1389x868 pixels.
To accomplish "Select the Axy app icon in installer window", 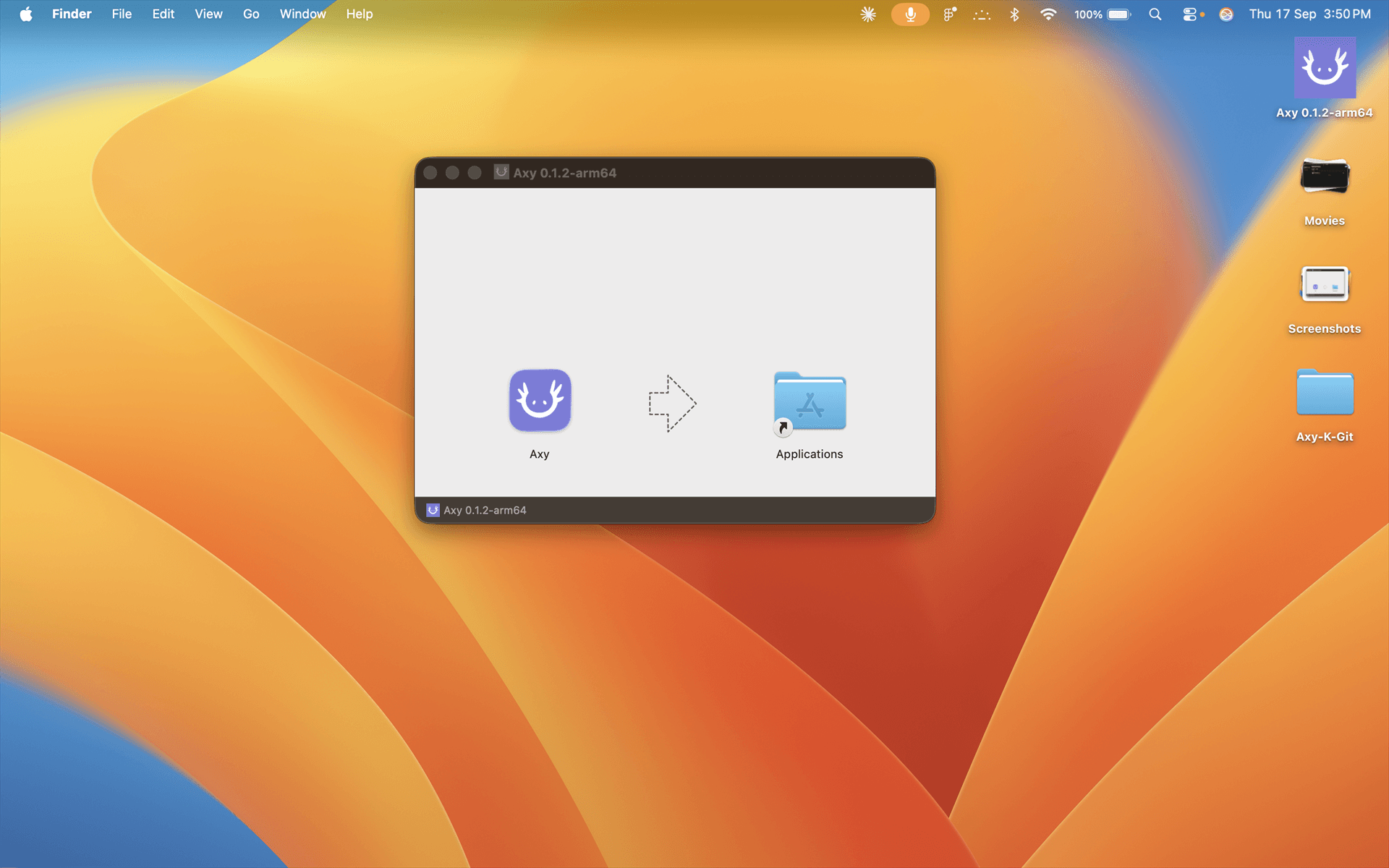I will pos(540,400).
